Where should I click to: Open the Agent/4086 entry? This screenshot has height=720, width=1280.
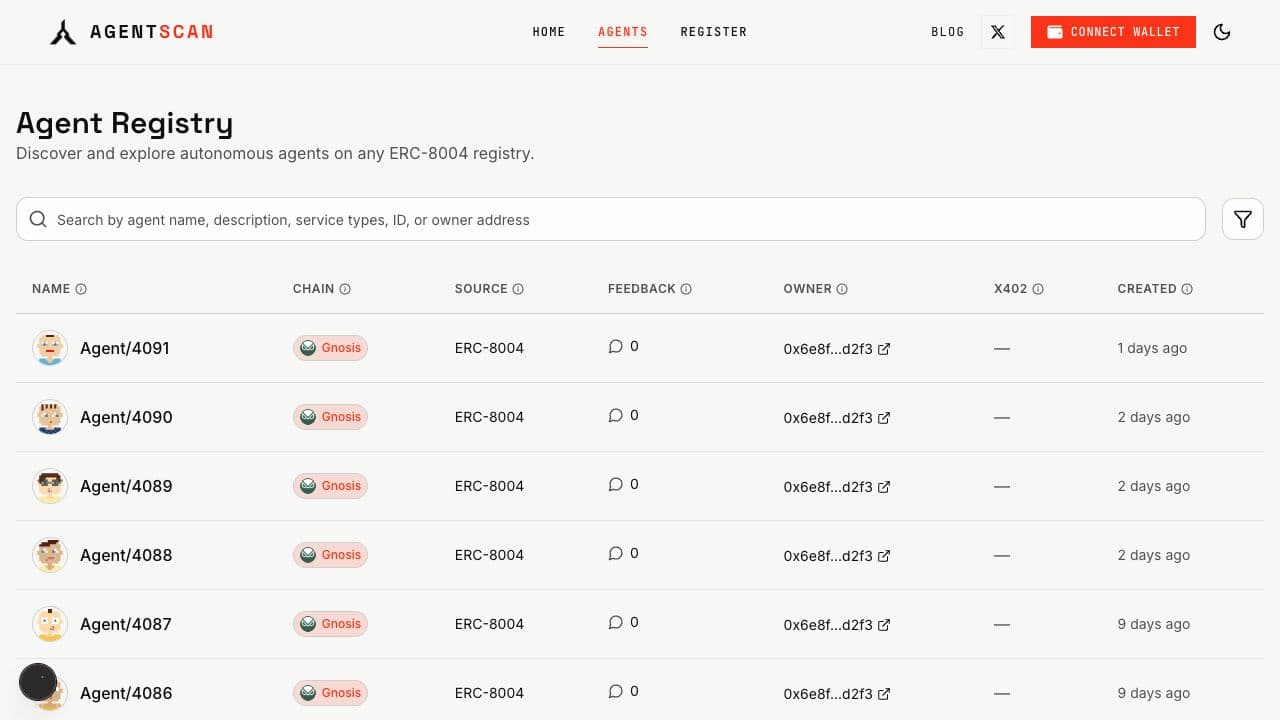(x=126, y=693)
